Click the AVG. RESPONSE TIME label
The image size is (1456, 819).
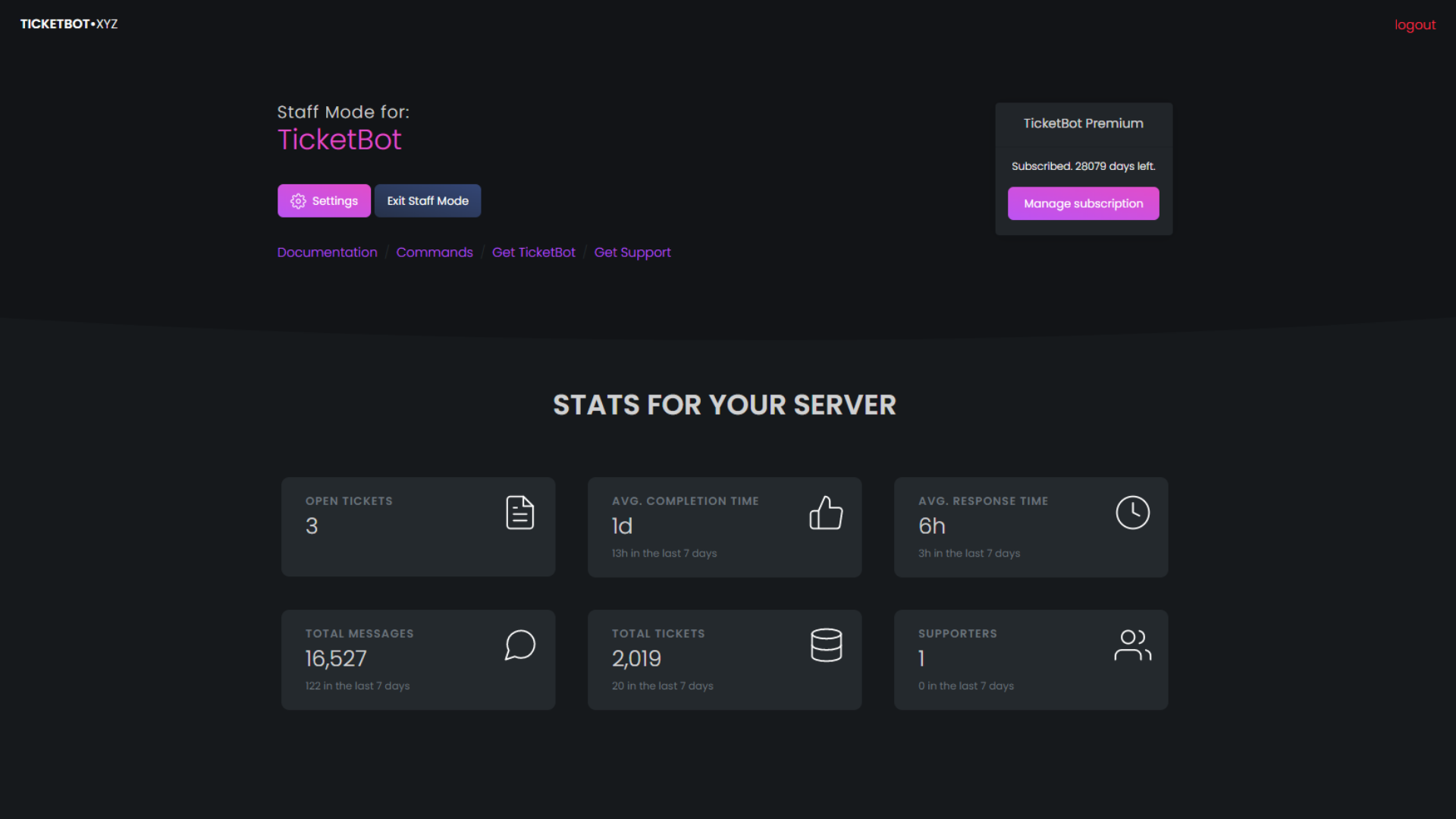point(983,501)
